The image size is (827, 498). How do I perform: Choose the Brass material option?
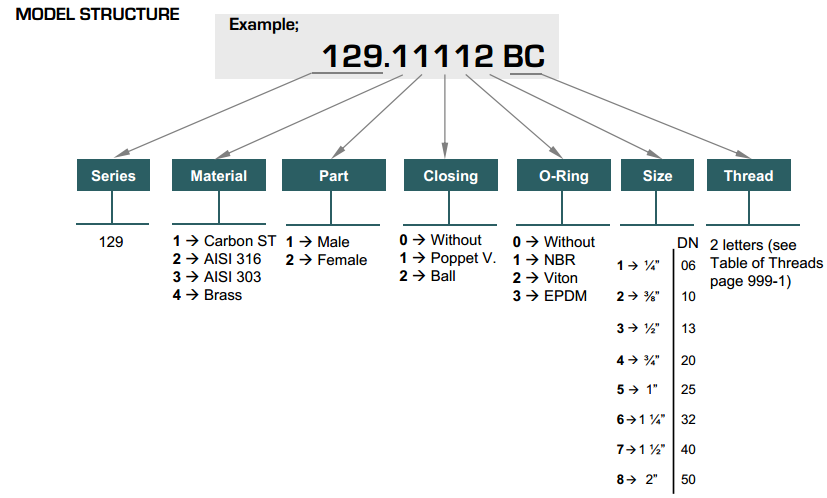coord(208,295)
